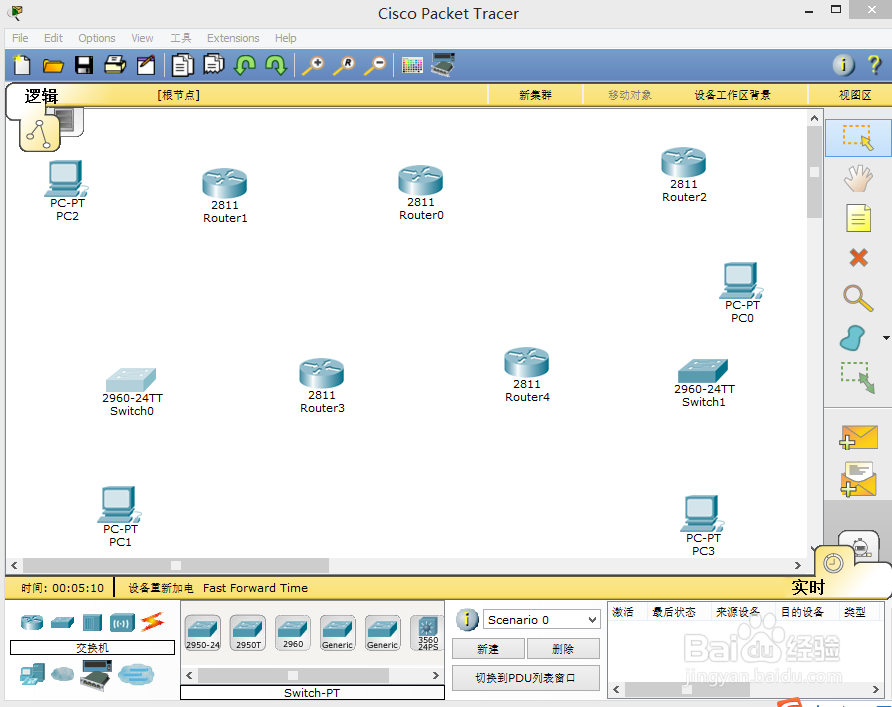The image size is (892, 707).
Task: Select the Hubs device category icon
Action: coord(92,622)
